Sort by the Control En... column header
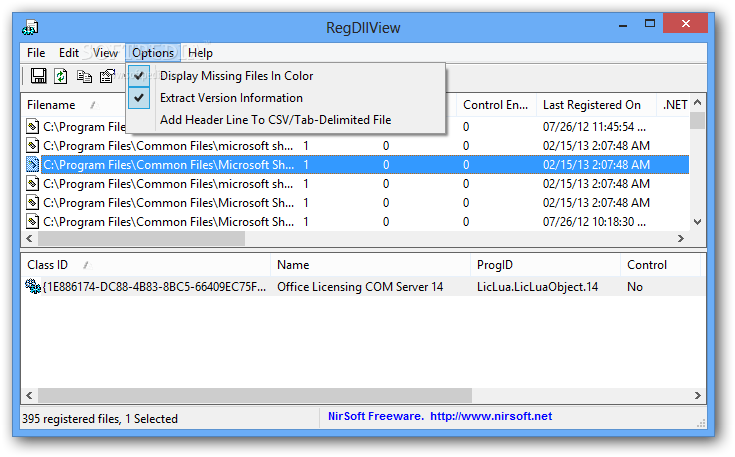Screen dimensions: 735x457 [495, 105]
